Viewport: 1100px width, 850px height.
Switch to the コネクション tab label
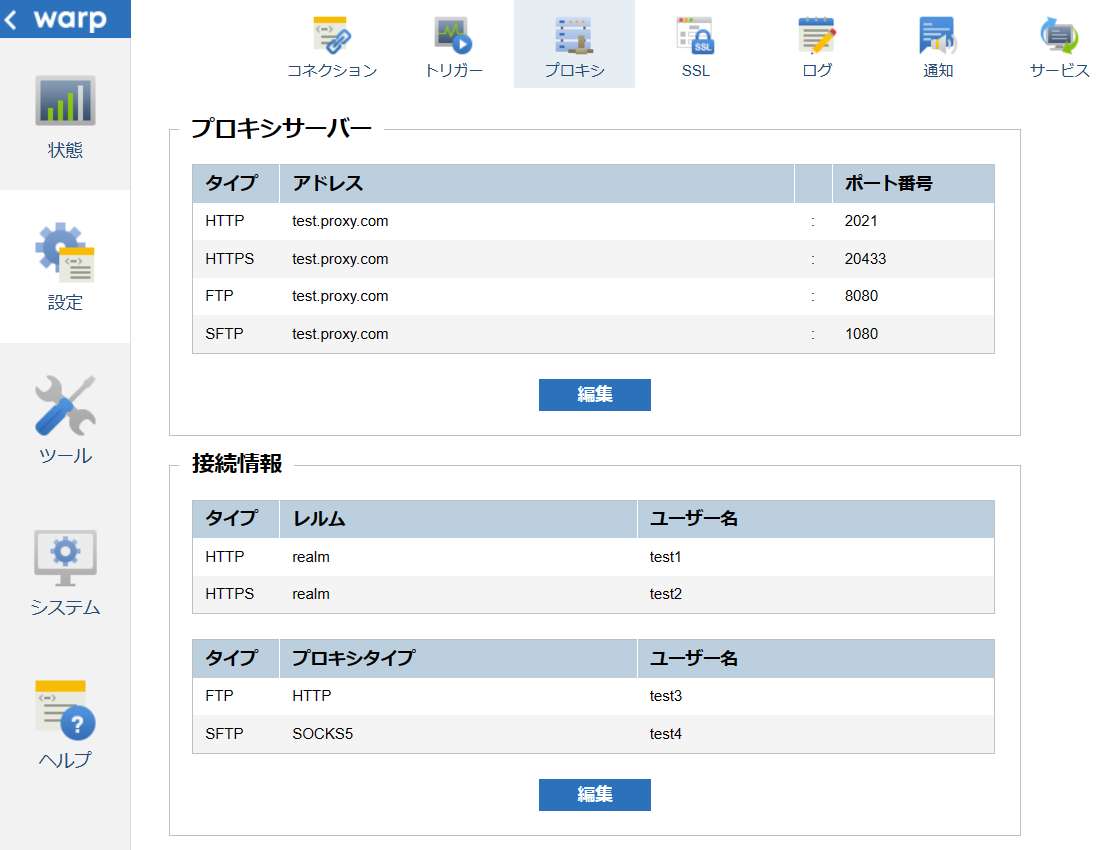point(333,70)
